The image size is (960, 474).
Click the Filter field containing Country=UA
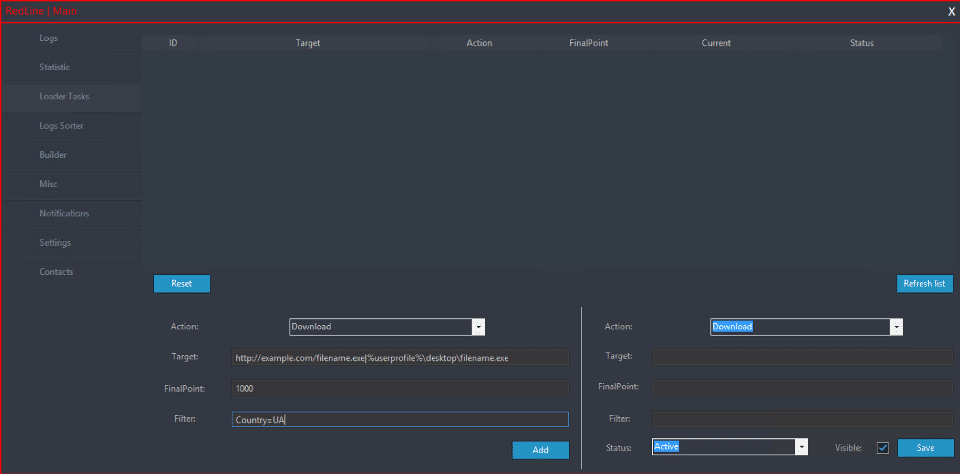pyautogui.click(x=400, y=419)
